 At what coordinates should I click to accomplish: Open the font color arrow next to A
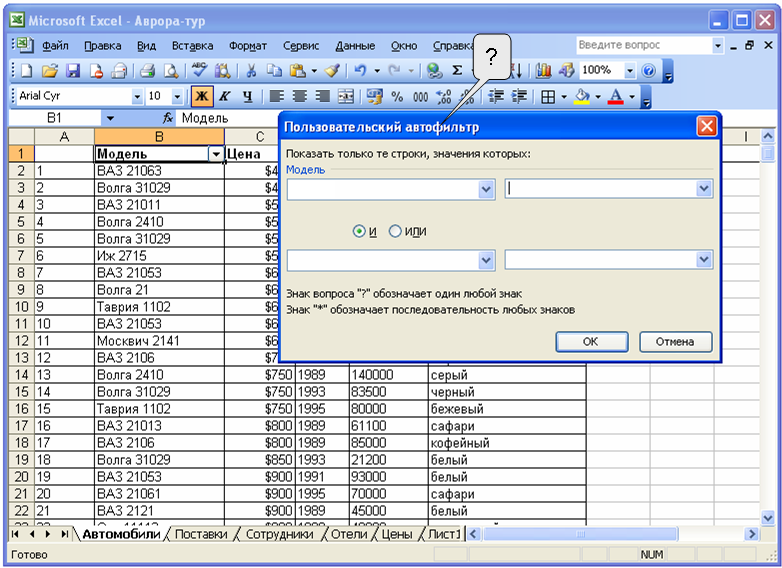[632, 97]
